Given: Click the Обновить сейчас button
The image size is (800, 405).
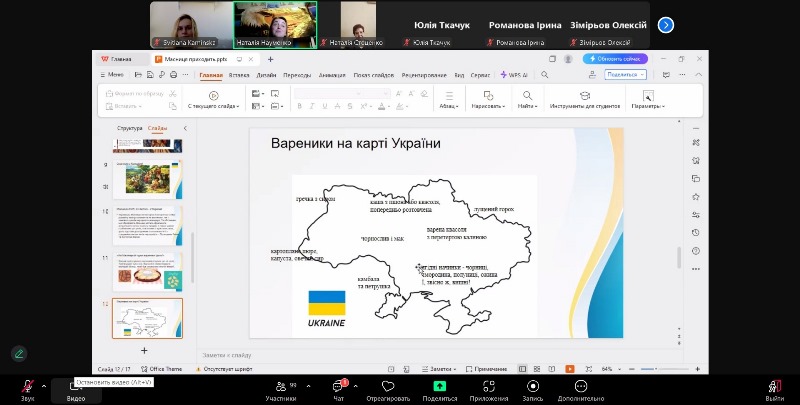Looking at the screenshot, I should pos(620,59).
